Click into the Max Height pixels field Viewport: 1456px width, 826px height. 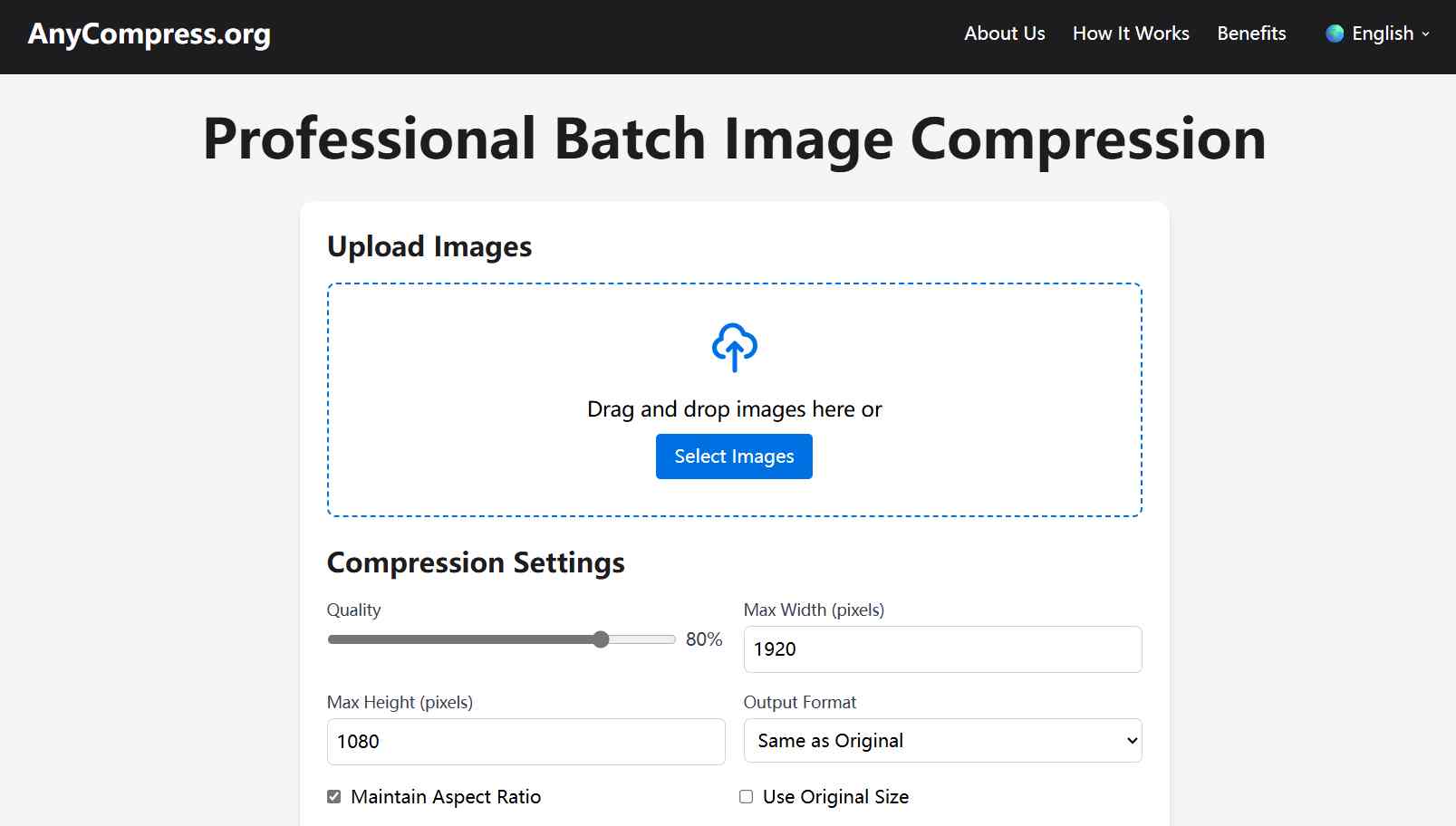pyautogui.click(x=526, y=742)
